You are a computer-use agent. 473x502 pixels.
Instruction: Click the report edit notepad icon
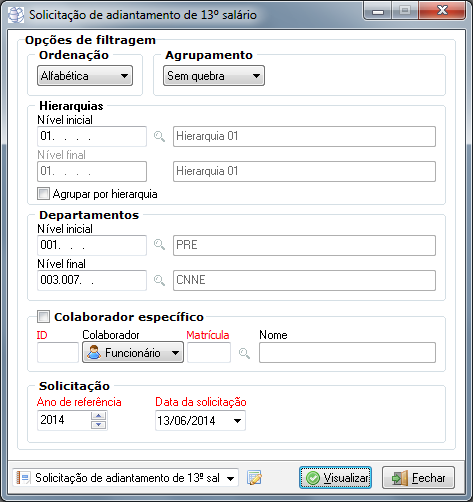click(x=254, y=478)
